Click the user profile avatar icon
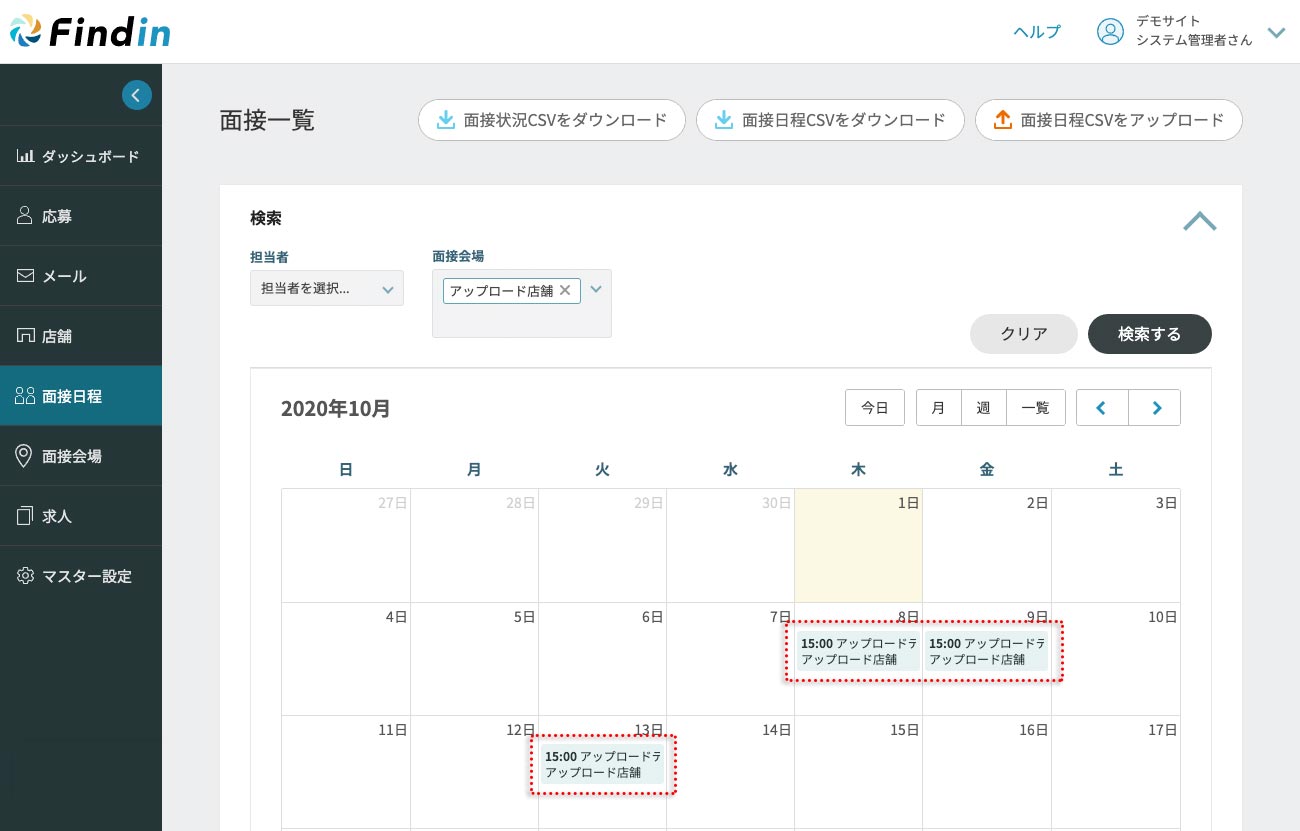The width and height of the screenshot is (1300, 831). (1110, 32)
